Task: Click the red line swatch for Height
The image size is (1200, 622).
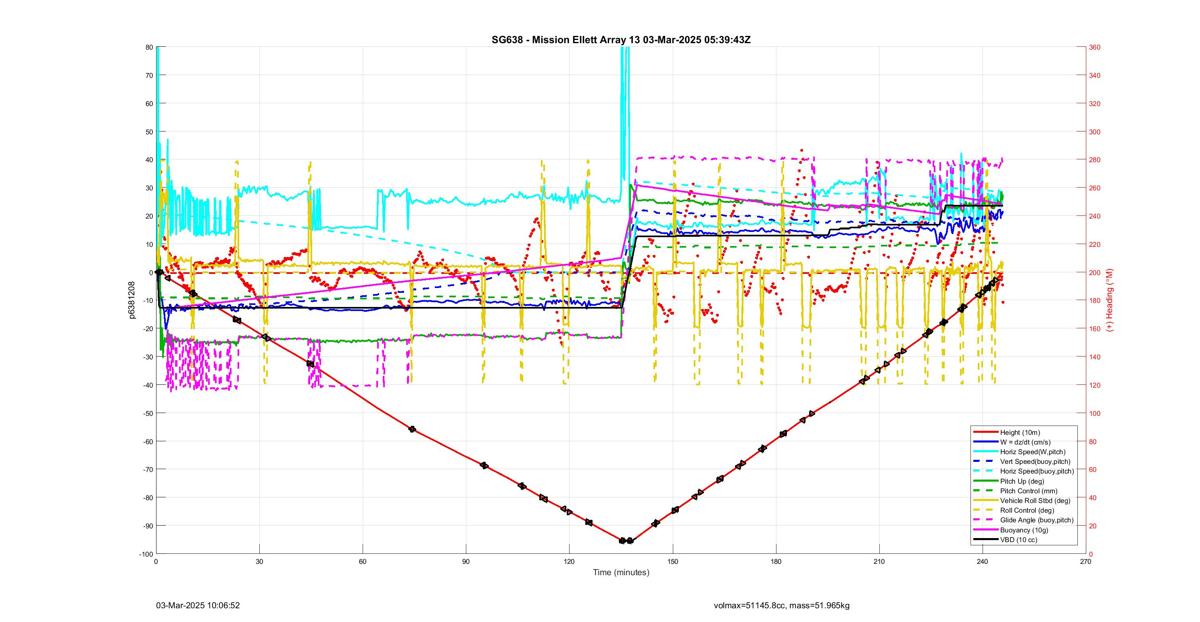Action: (985, 432)
